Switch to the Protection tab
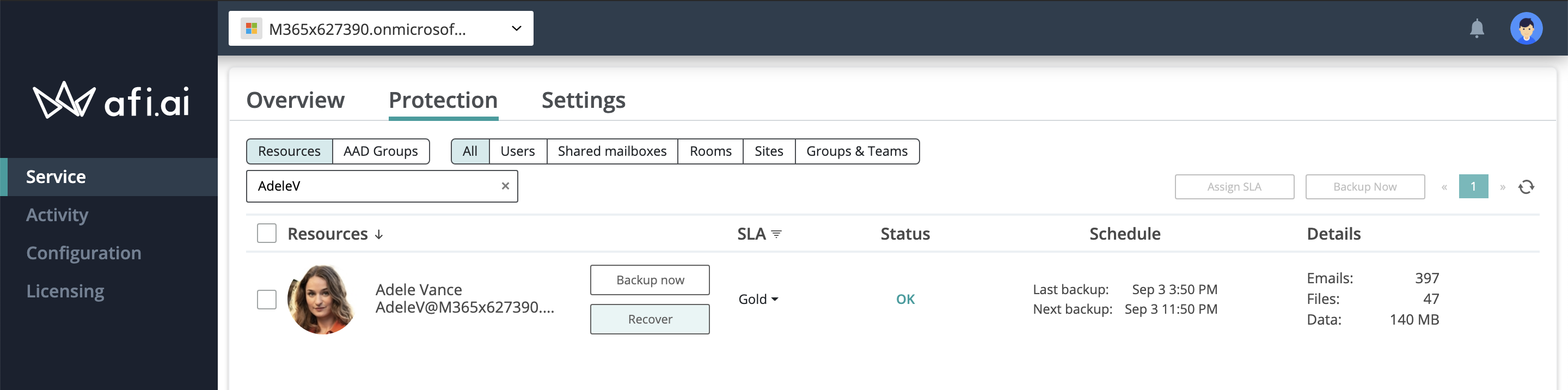 443,100
